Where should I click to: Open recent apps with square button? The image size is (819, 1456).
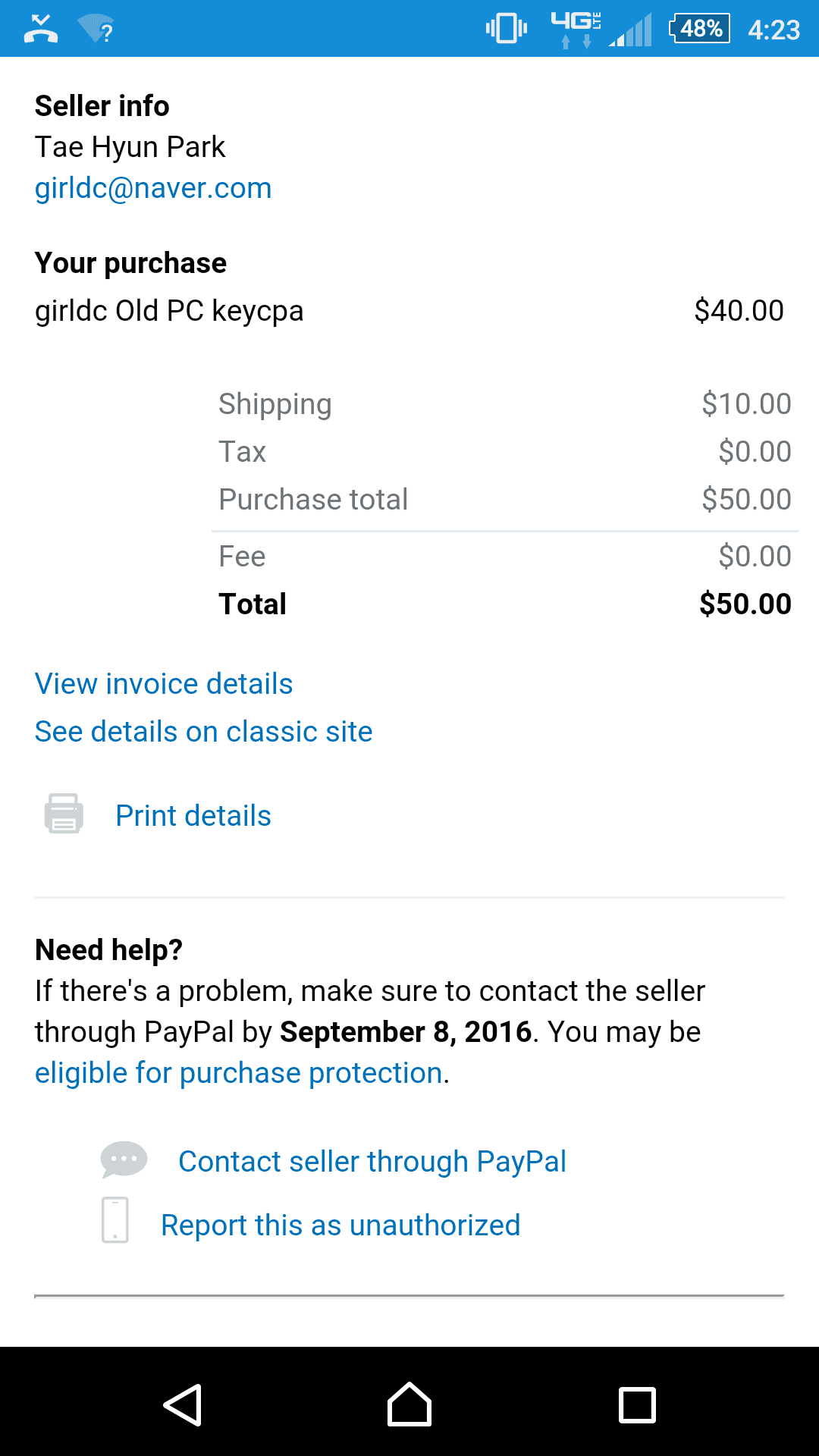(x=637, y=1404)
